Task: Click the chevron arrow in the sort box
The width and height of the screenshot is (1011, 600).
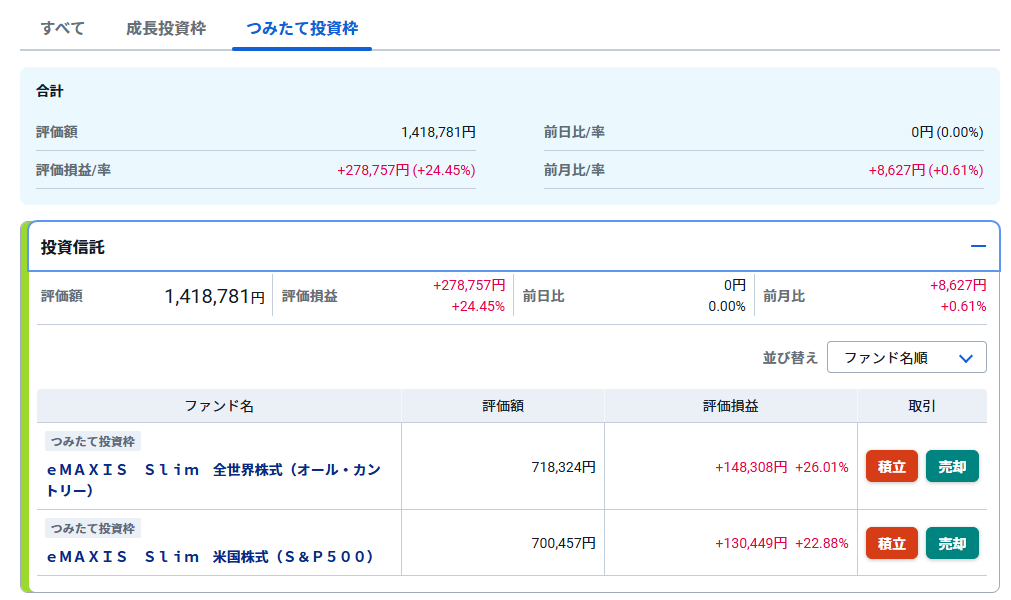Action: tap(965, 358)
